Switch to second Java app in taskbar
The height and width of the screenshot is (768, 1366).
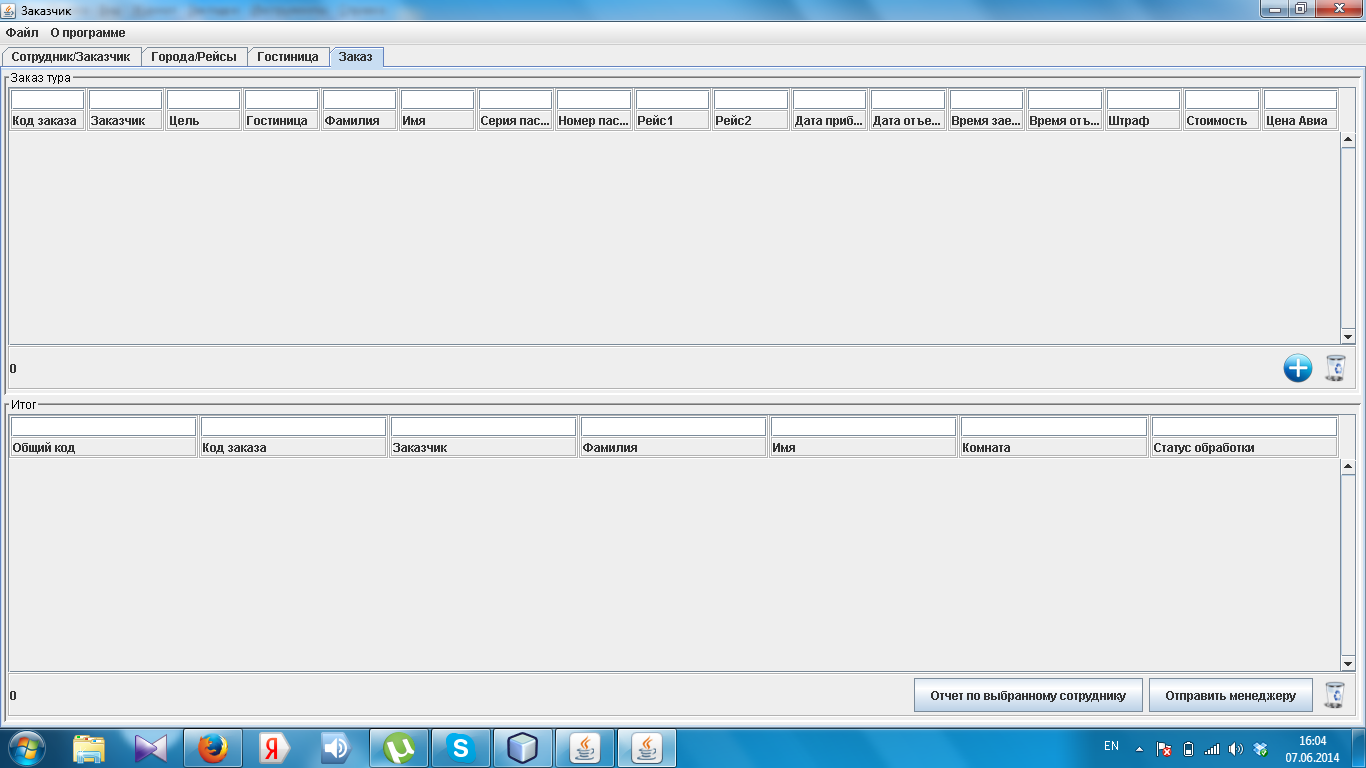647,748
